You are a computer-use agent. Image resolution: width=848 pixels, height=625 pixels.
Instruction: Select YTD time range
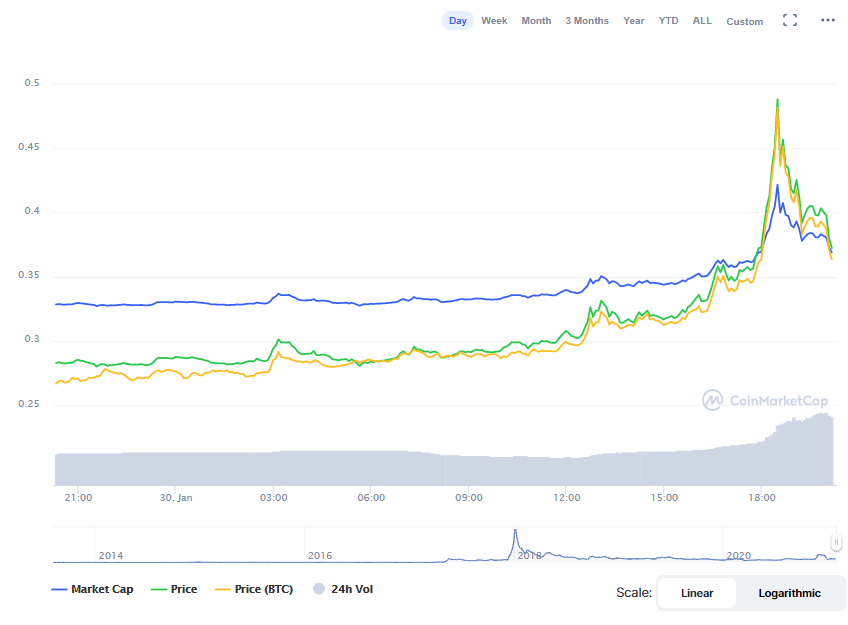click(668, 21)
